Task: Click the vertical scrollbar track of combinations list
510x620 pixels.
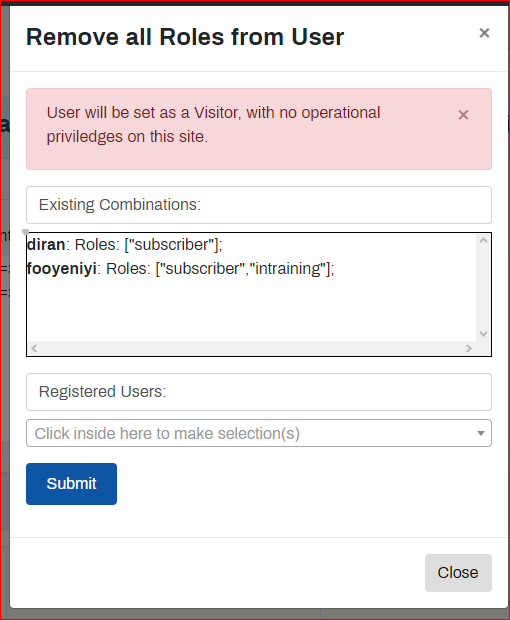Action: point(483,287)
